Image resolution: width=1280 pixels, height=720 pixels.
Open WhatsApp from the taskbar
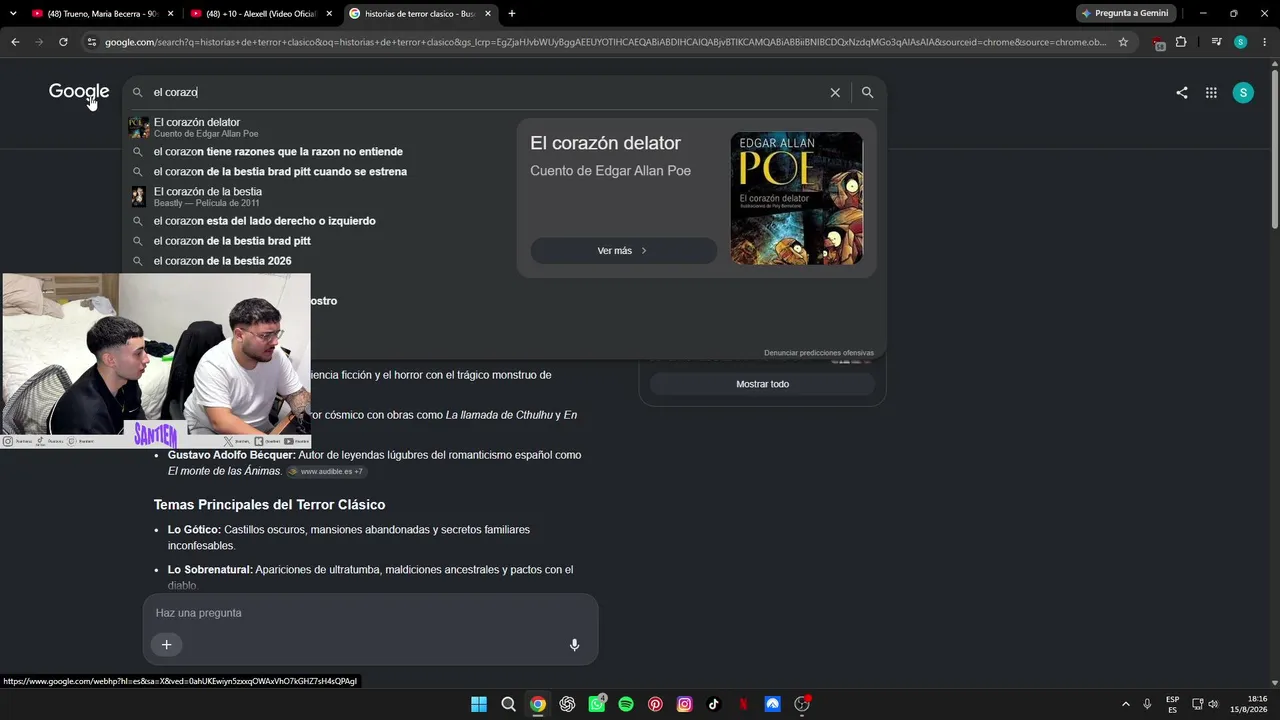pos(597,704)
